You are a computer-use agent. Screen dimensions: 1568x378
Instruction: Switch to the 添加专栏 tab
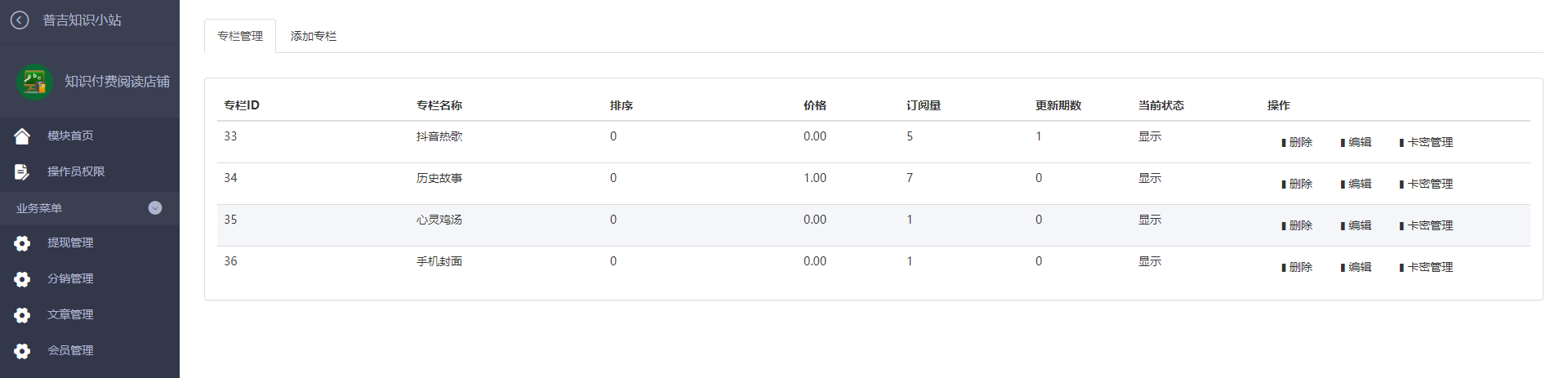(x=314, y=36)
